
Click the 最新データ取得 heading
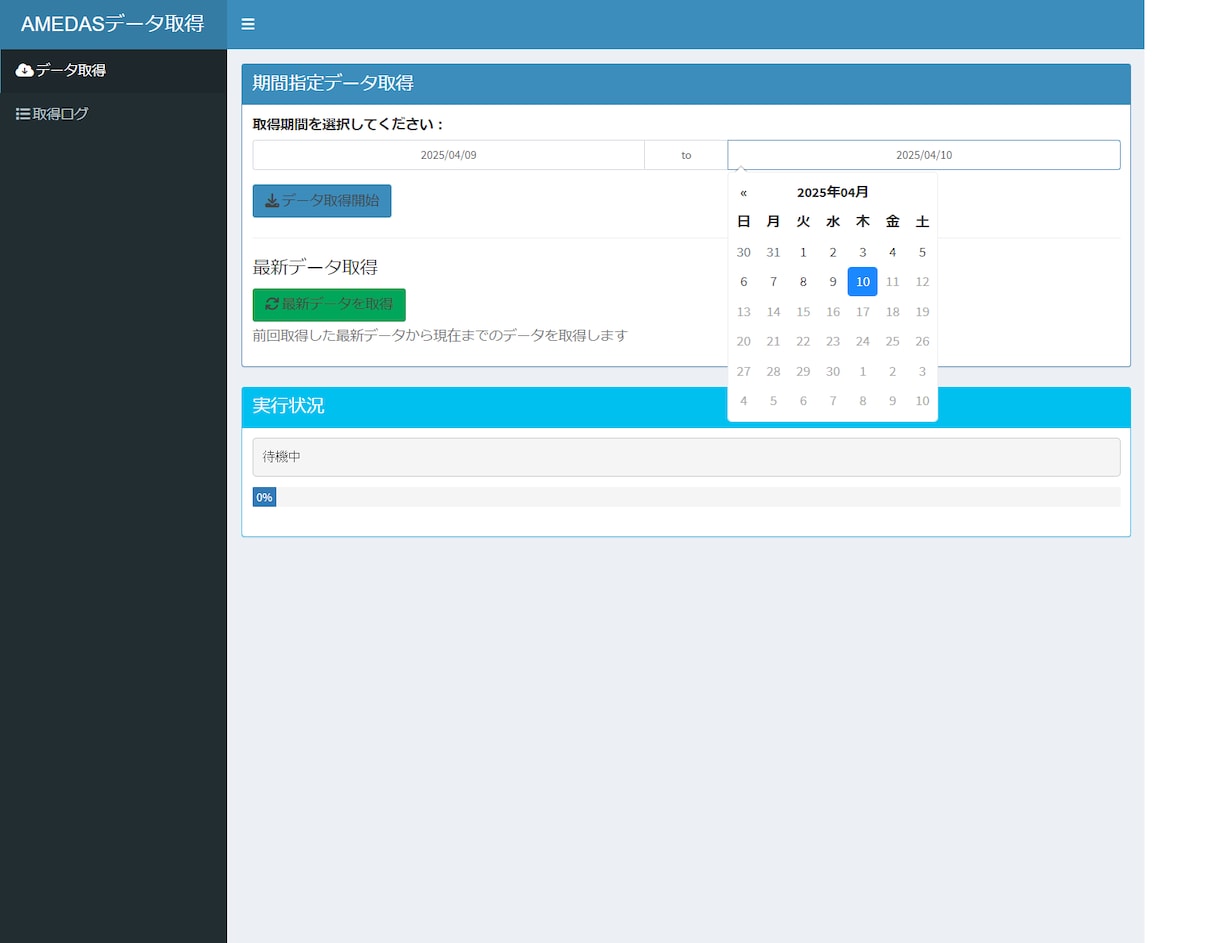315,267
